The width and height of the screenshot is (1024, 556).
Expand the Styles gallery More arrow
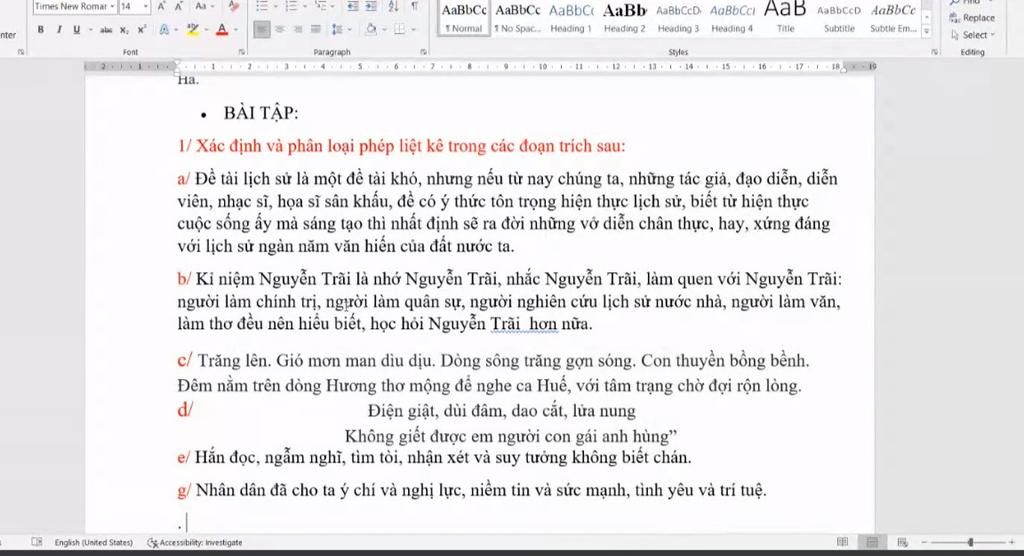(927, 31)
